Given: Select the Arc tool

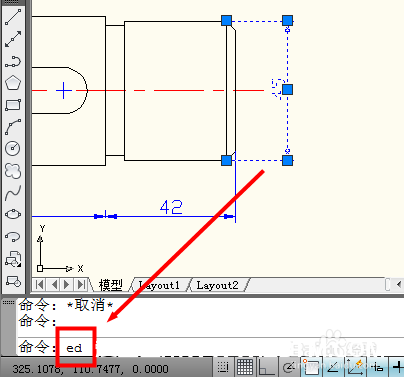Looking at the screenshot, I should 13,127.
